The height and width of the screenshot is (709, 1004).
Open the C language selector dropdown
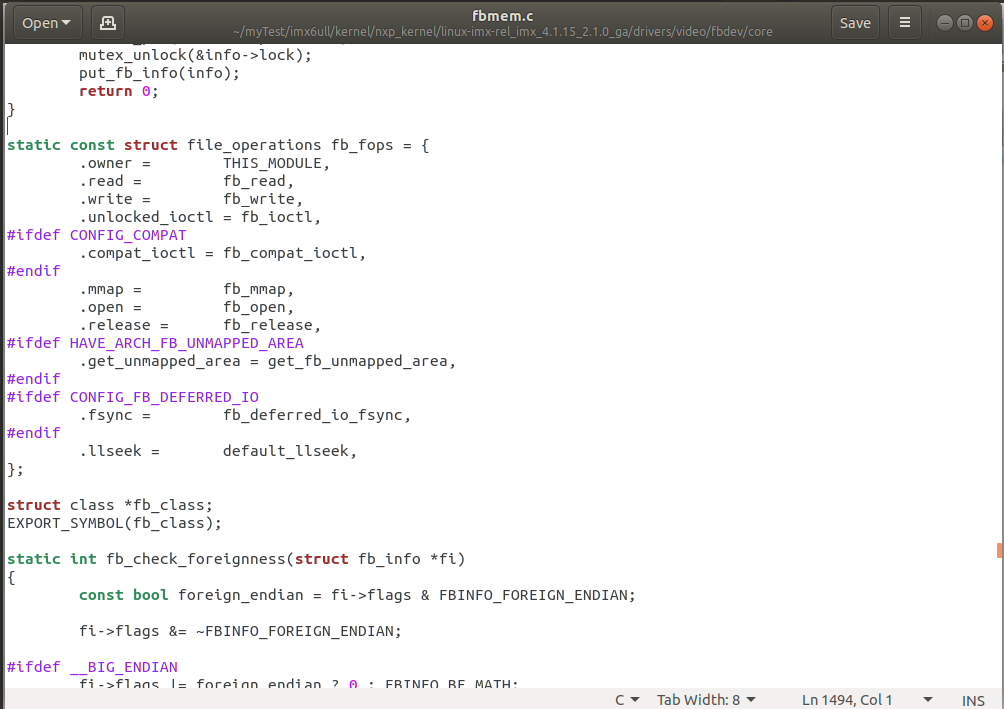(x=627, y=699)
